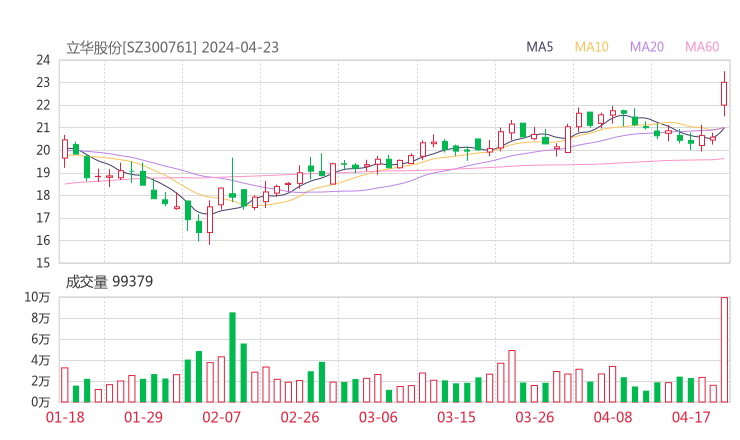Viewport: 740px width, 440px height.
Task: Click the price axis label 19
Action: coord(43,173)
